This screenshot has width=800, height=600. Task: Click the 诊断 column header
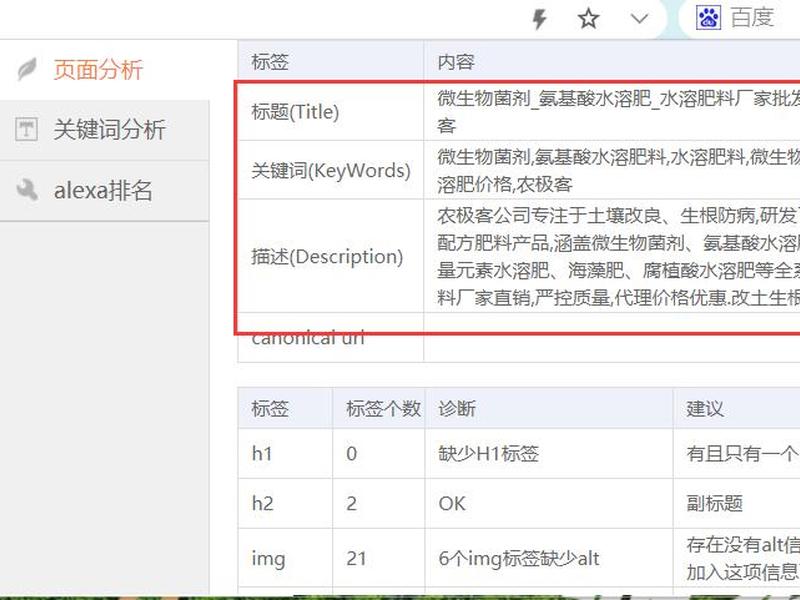tap(457, 408)
